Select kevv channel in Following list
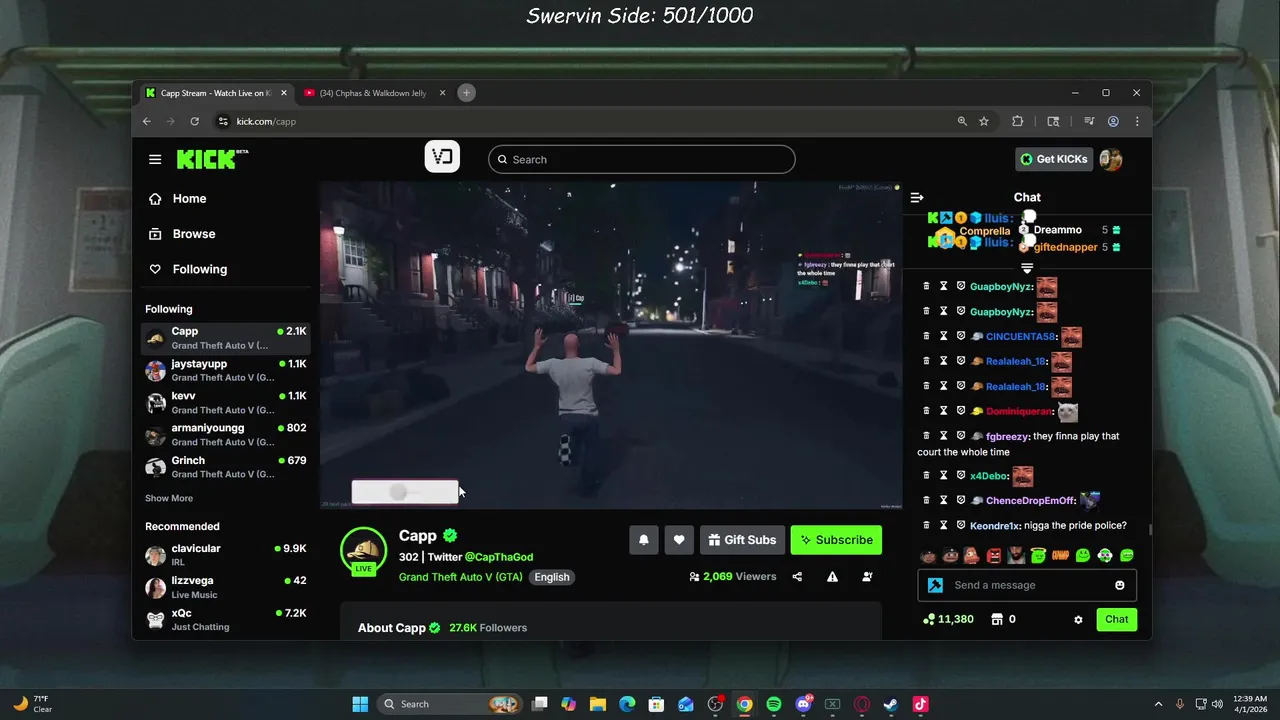The width and height of the screenshot is (1280, 720). pos(226,402)
